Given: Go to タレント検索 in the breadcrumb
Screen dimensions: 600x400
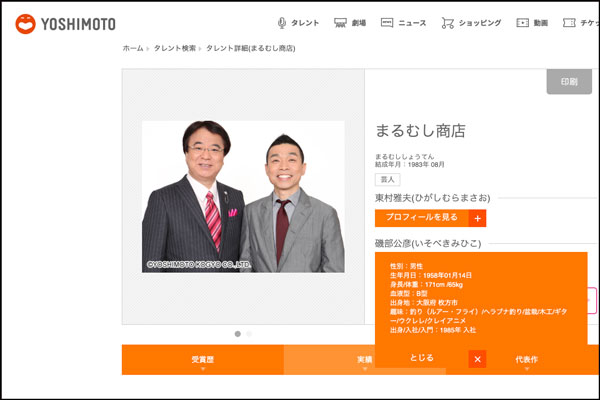Looking at the screenshot, I should (x=175, y=48).
